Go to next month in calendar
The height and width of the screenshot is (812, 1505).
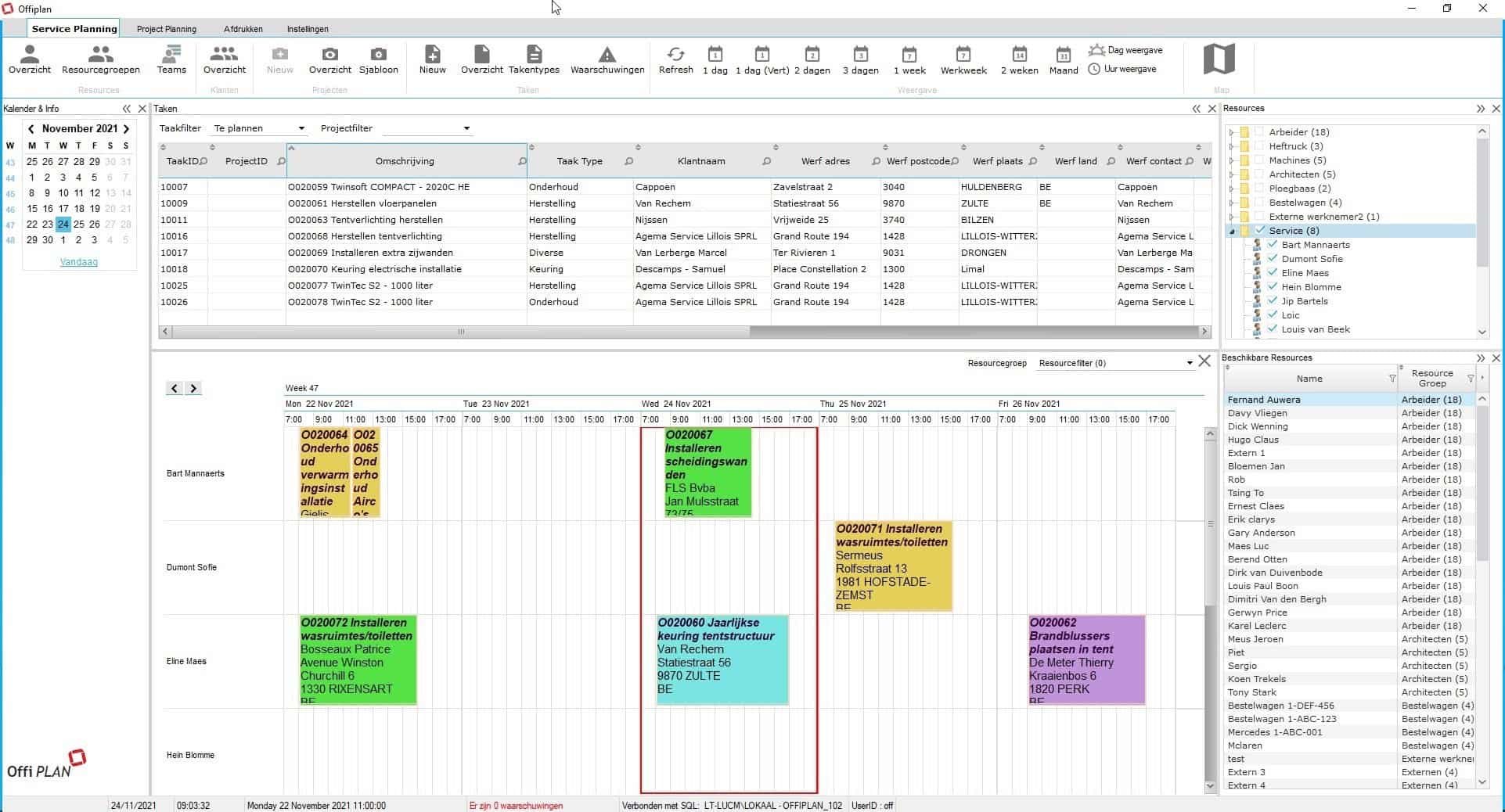(126, 129)
